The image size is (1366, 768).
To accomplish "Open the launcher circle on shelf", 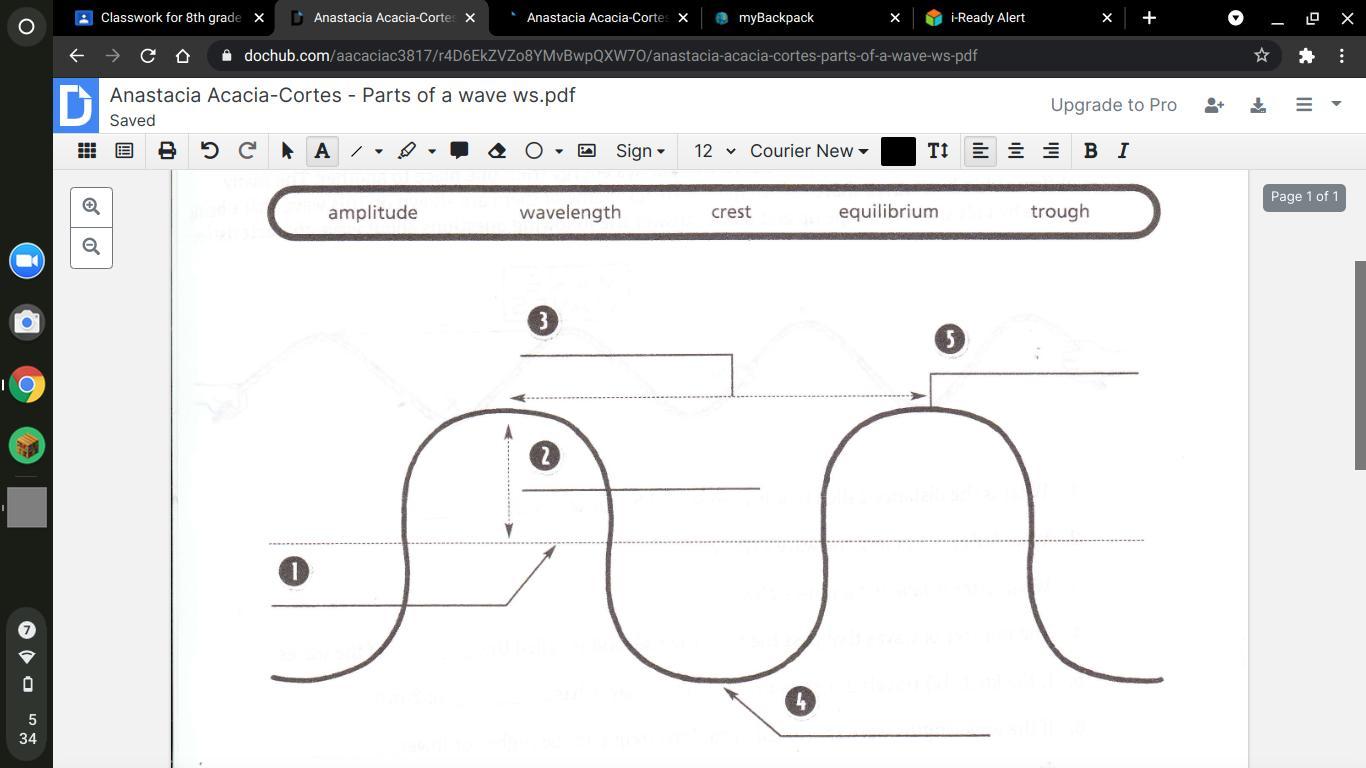I will click(x=27, y=27).
